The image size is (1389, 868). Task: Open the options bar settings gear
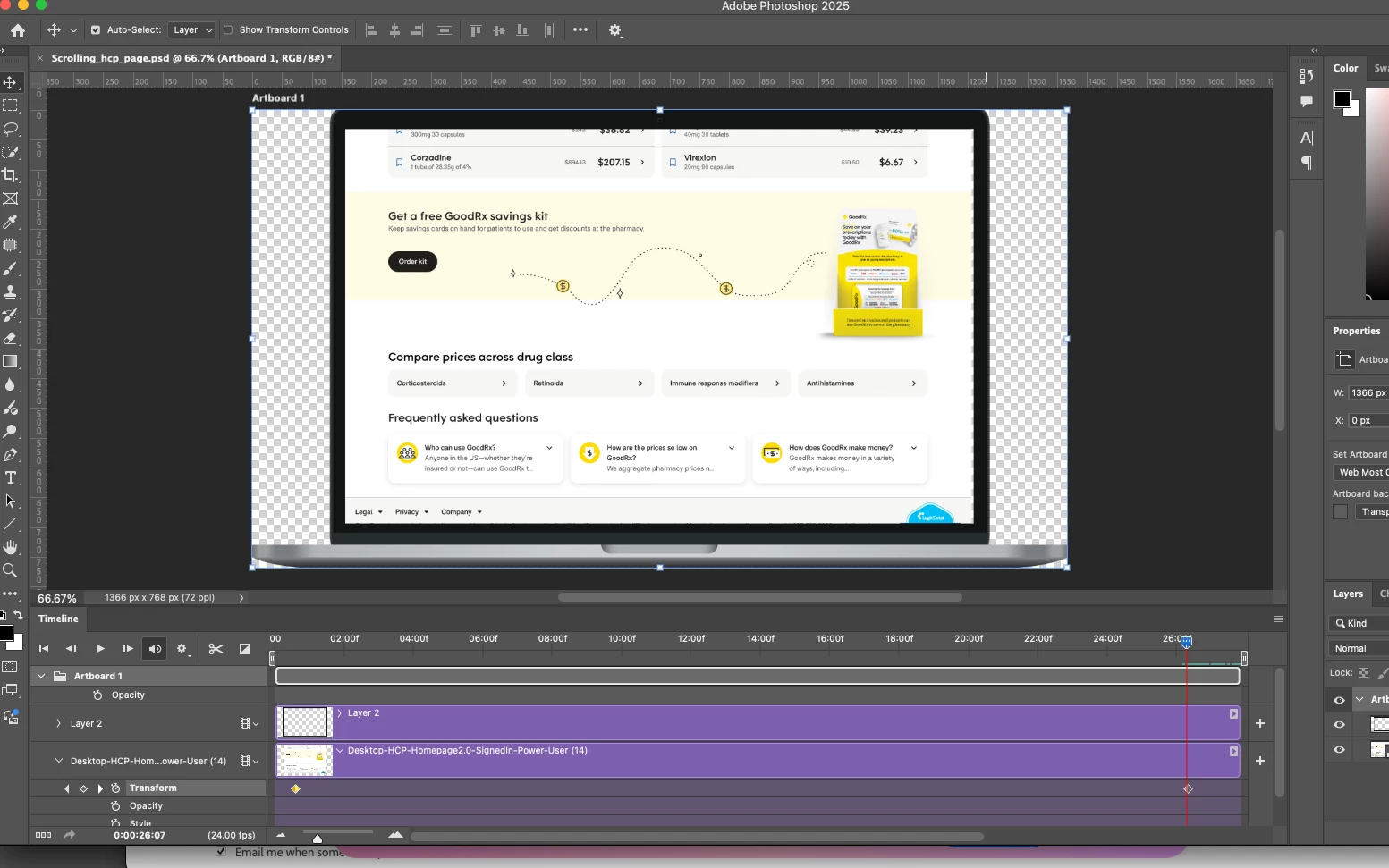coord(615,30)
